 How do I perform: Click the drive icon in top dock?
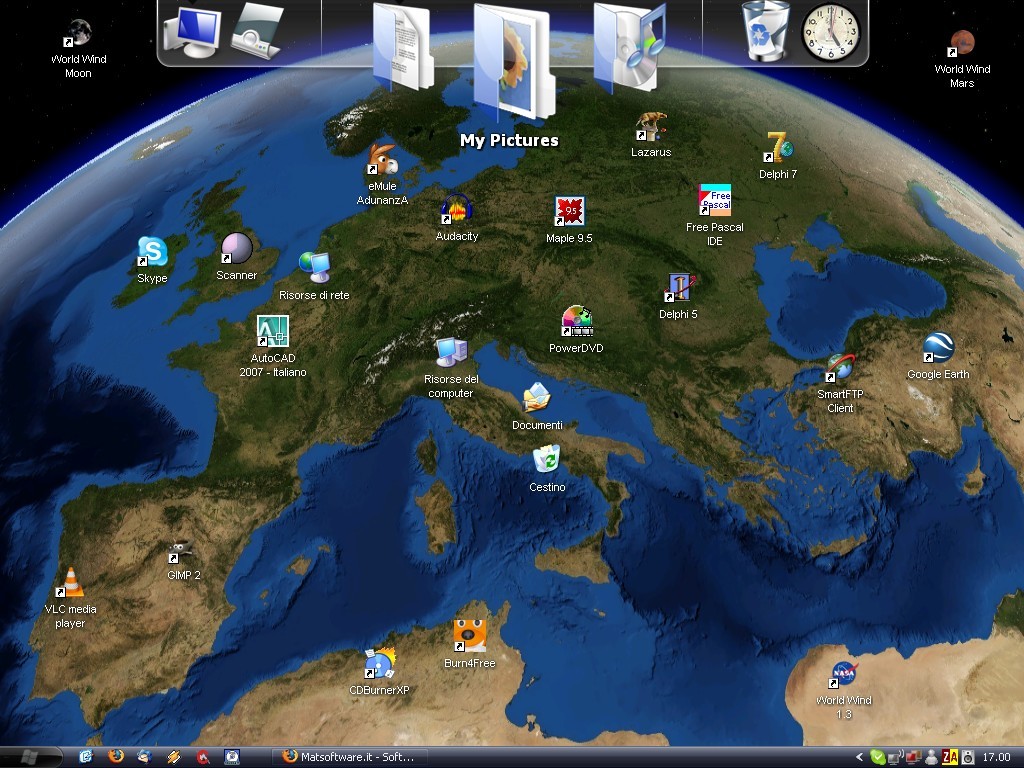[257, 31]
